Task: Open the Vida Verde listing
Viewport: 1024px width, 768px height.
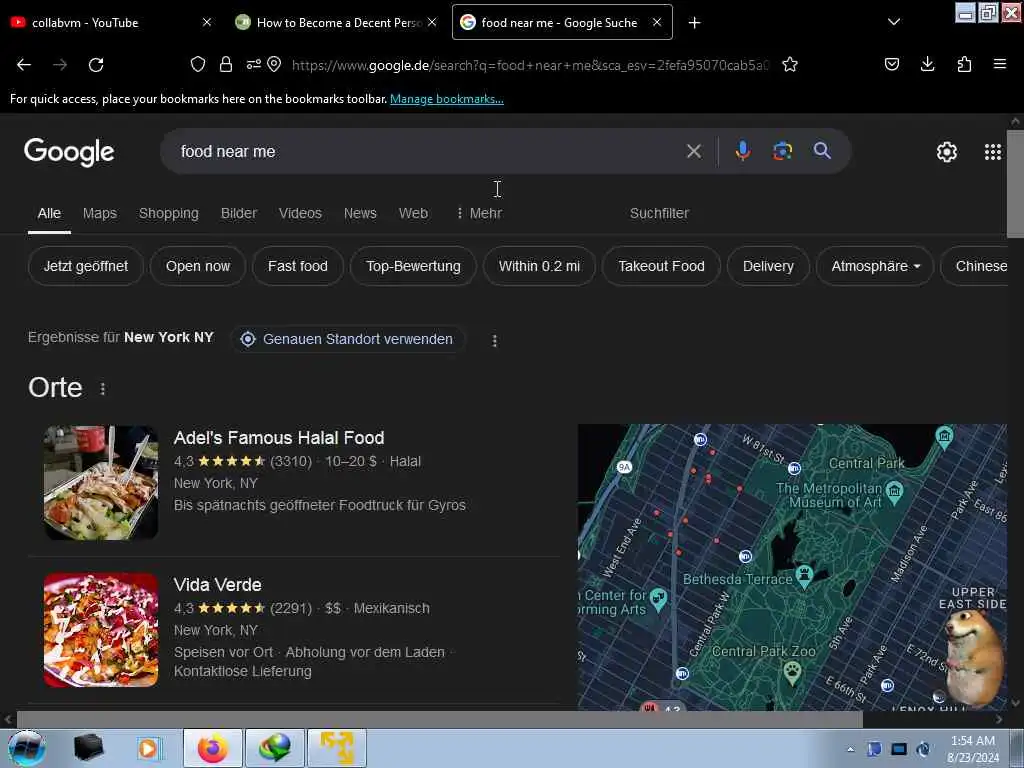Action: click(217, 585)
